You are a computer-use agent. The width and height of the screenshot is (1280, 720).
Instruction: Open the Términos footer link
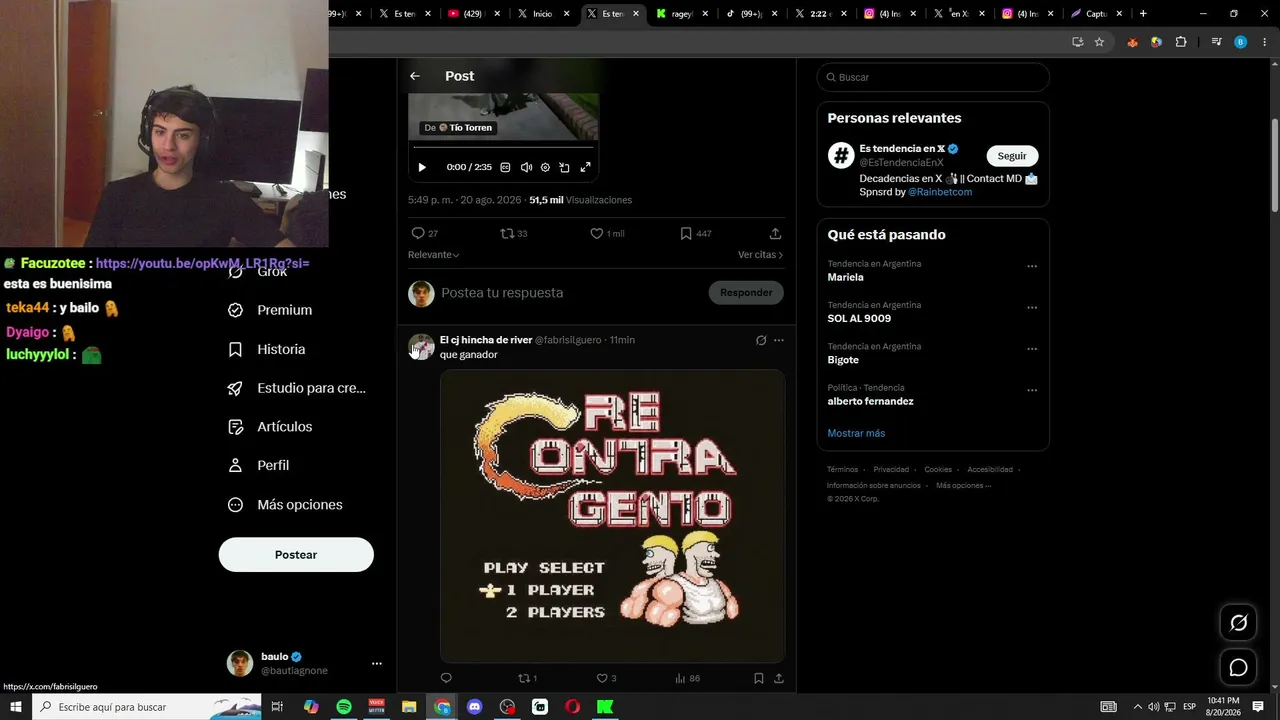tap(842, 470)
